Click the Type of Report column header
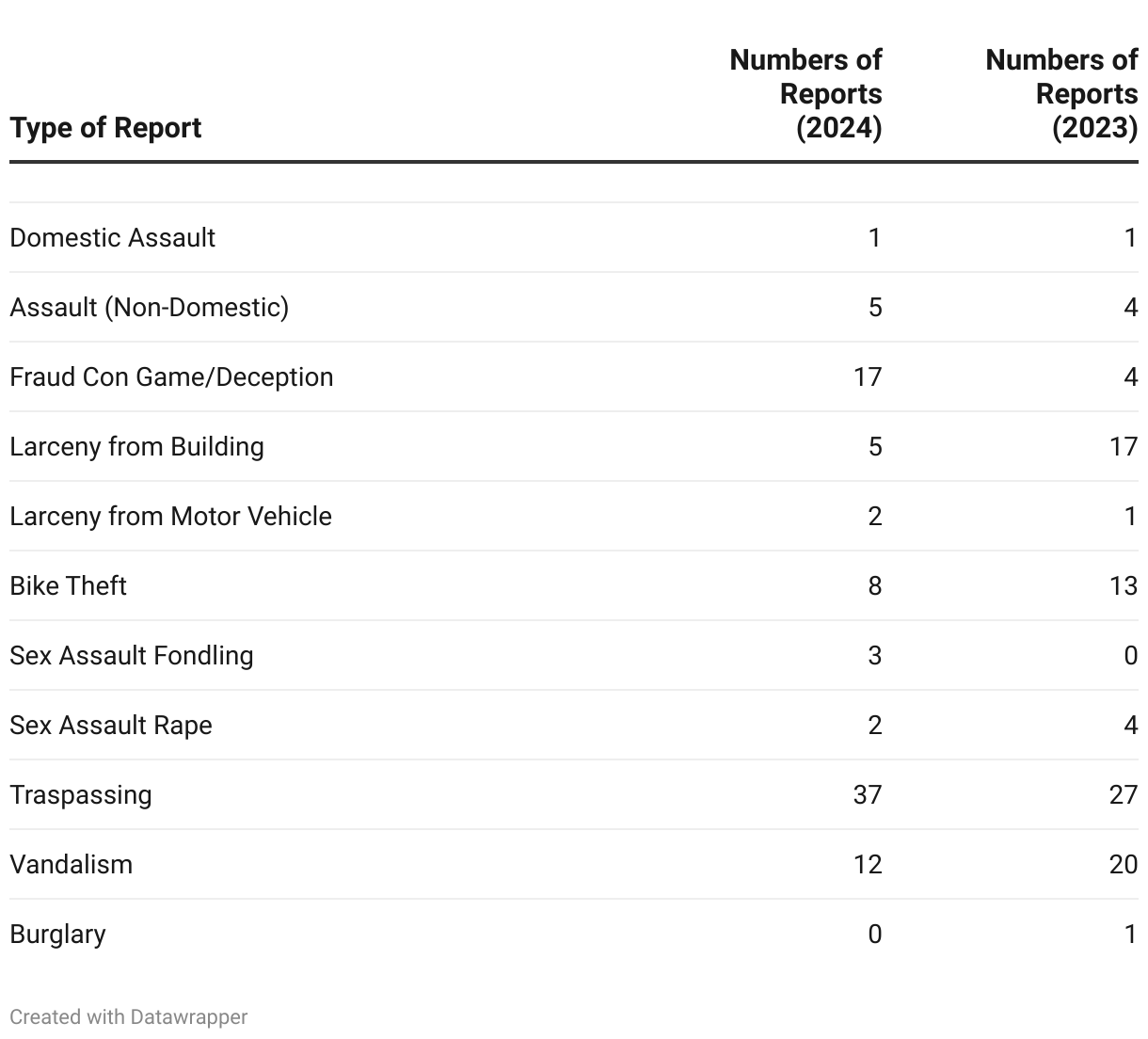The height and width of the screenshot is (1039, 1148). coord(105,128)
